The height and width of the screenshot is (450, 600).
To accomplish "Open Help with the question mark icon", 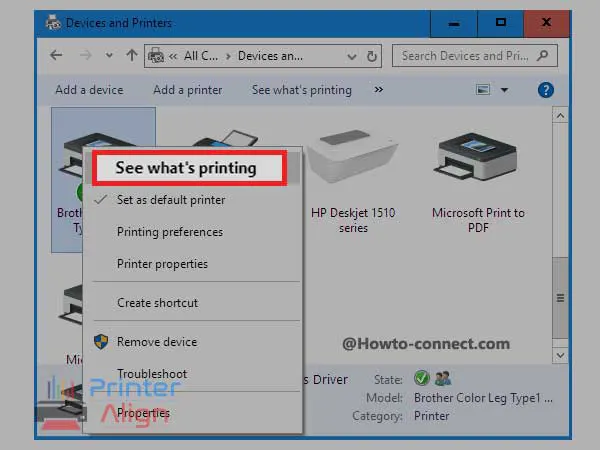I will (x=546, y=90).
